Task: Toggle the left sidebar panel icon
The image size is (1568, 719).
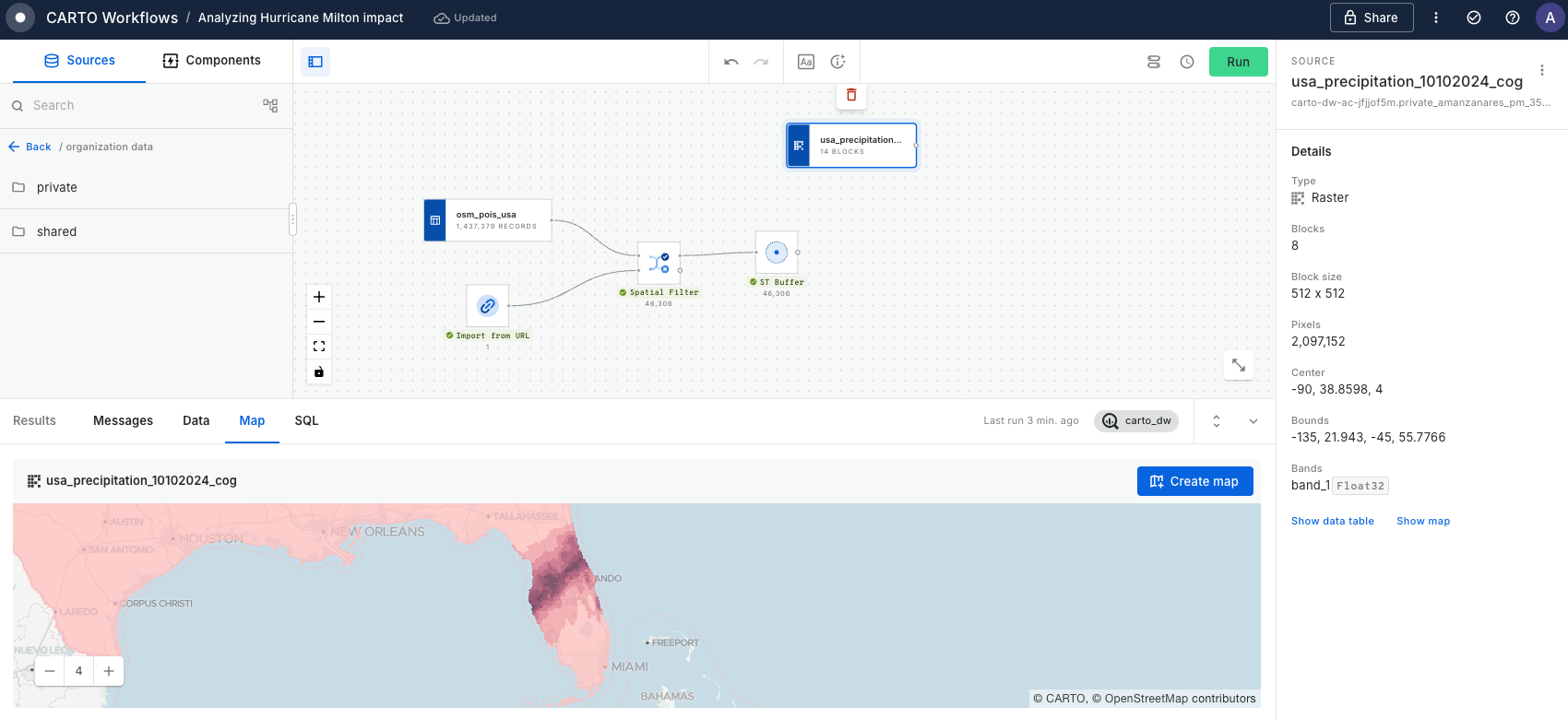Action: tap(315, 62)
